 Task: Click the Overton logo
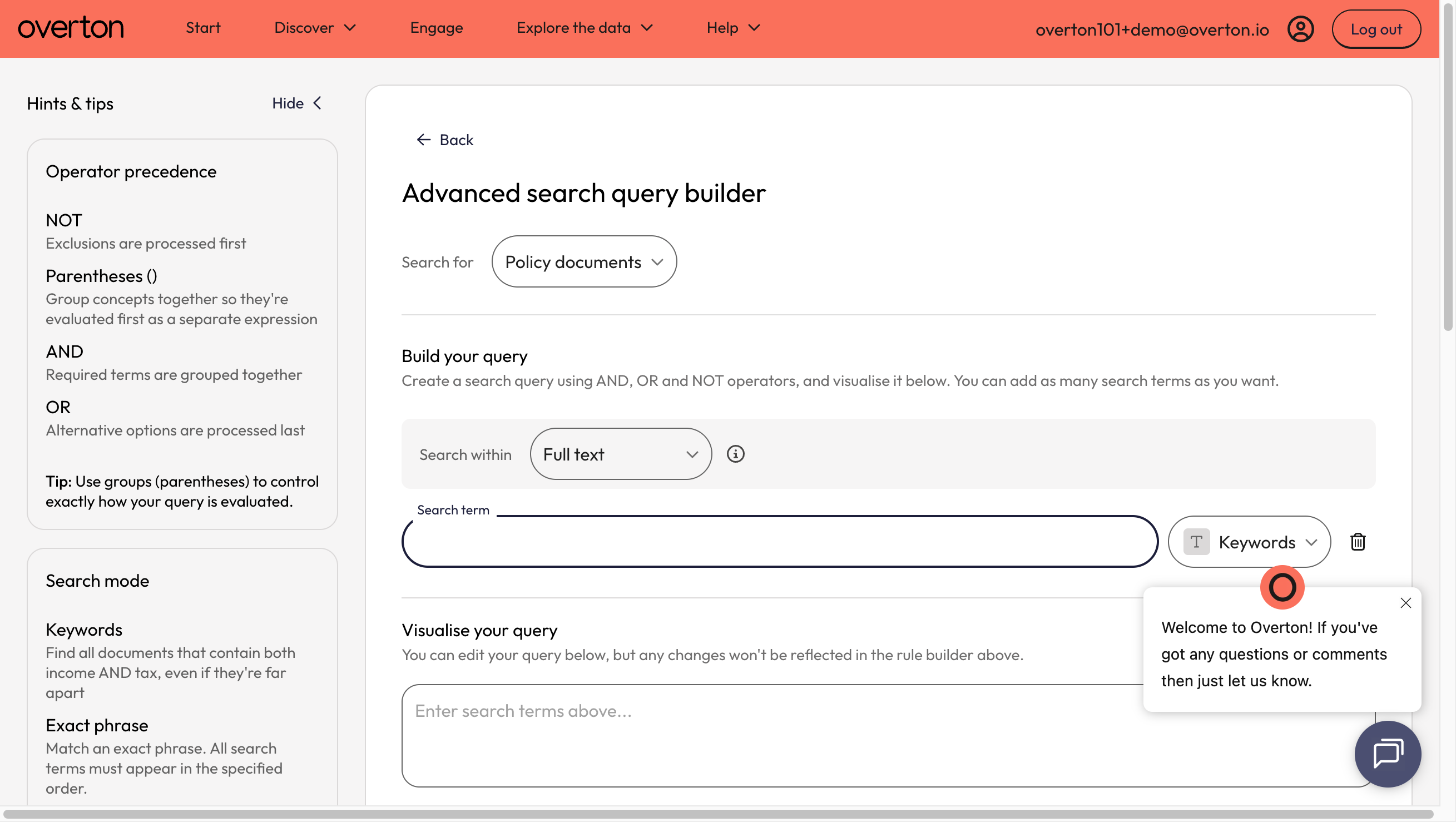click(x=71, y=28)
